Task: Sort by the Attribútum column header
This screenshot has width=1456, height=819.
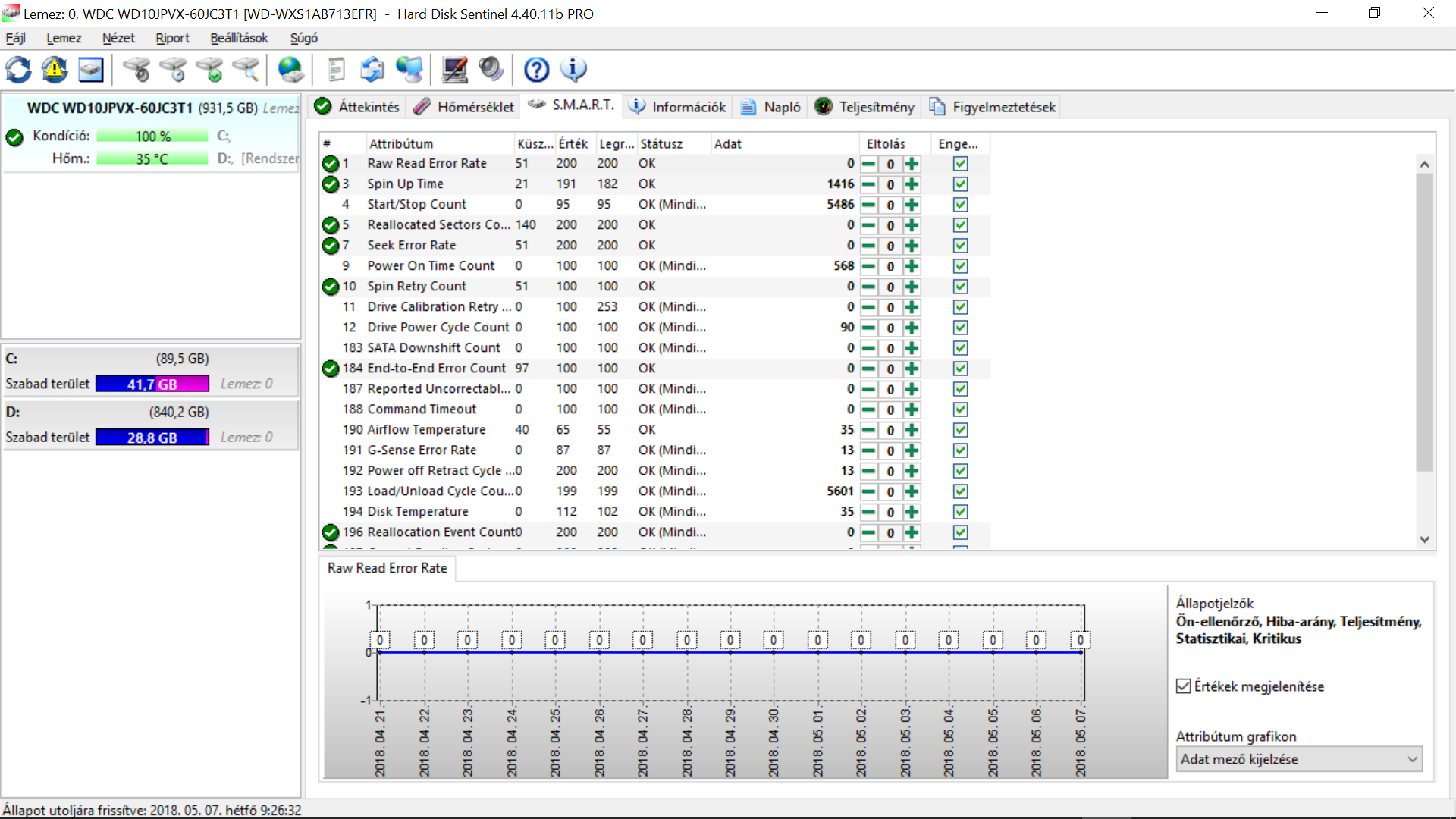Action: [x=440, y=144]
